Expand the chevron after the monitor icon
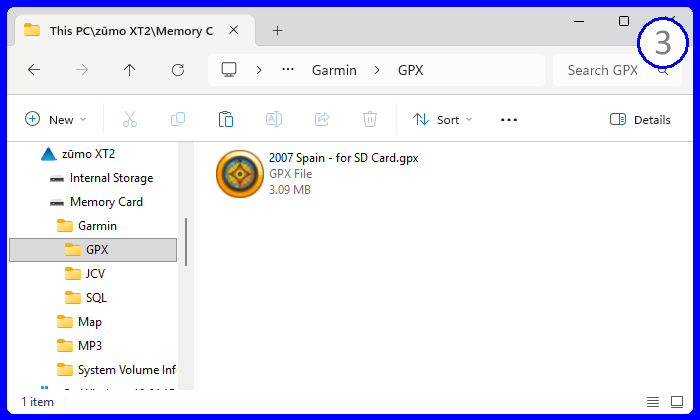Image resolution: width=700 pixels, height=420 pixels. pyautogui.click(x=259, y=70)
